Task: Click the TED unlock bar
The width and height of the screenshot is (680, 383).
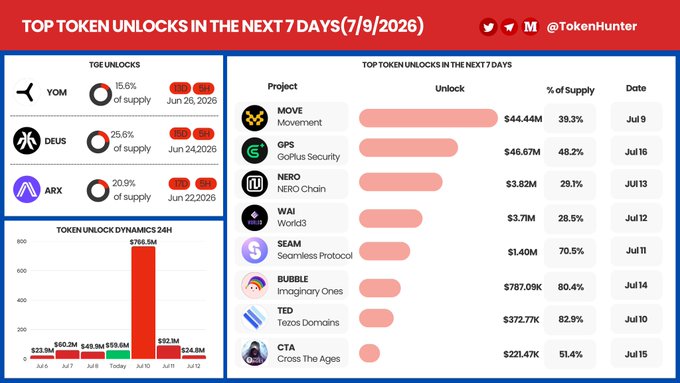Action: (376, 318)
